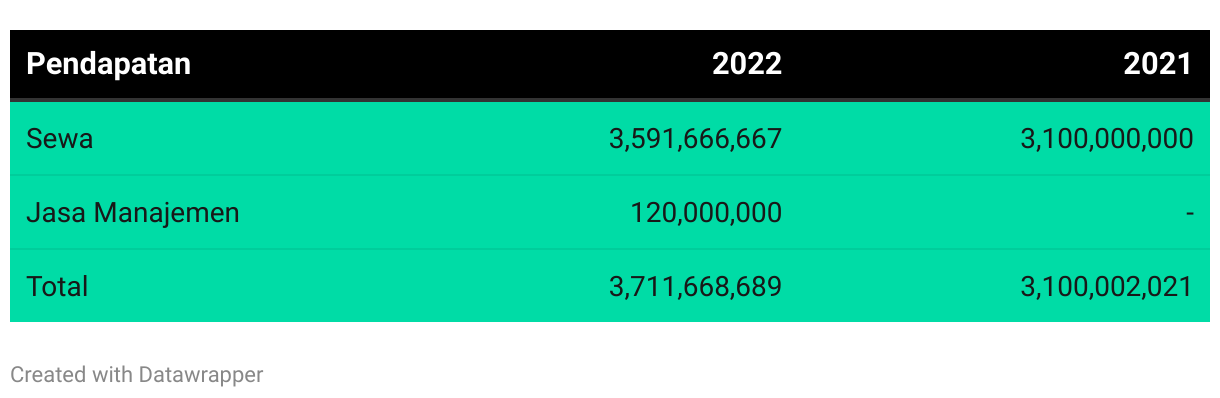This screenshot has height=398, width=1220.
Task: Click the Sewa 2022 value 3,591,666,667
Action: point(695,139)
